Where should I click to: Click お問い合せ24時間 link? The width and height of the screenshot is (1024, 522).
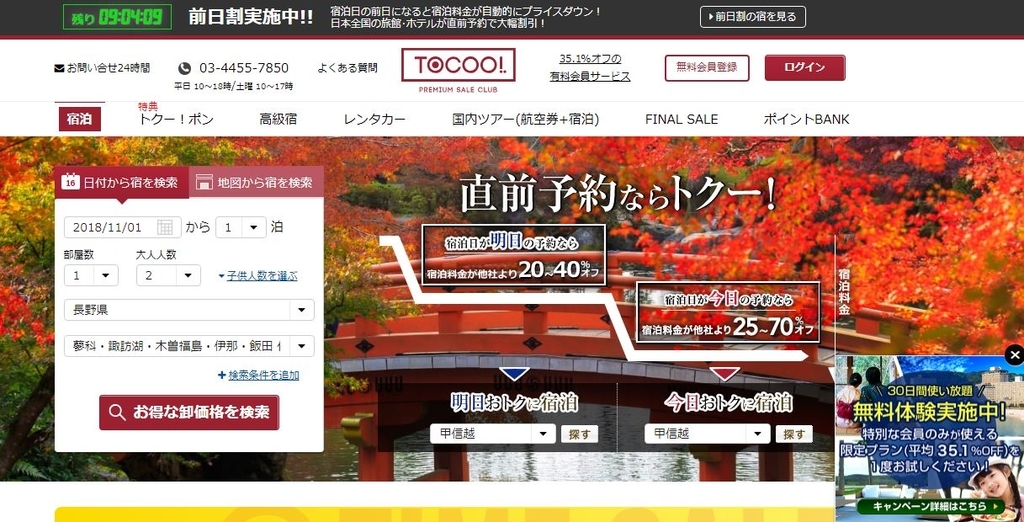[108, 68]
